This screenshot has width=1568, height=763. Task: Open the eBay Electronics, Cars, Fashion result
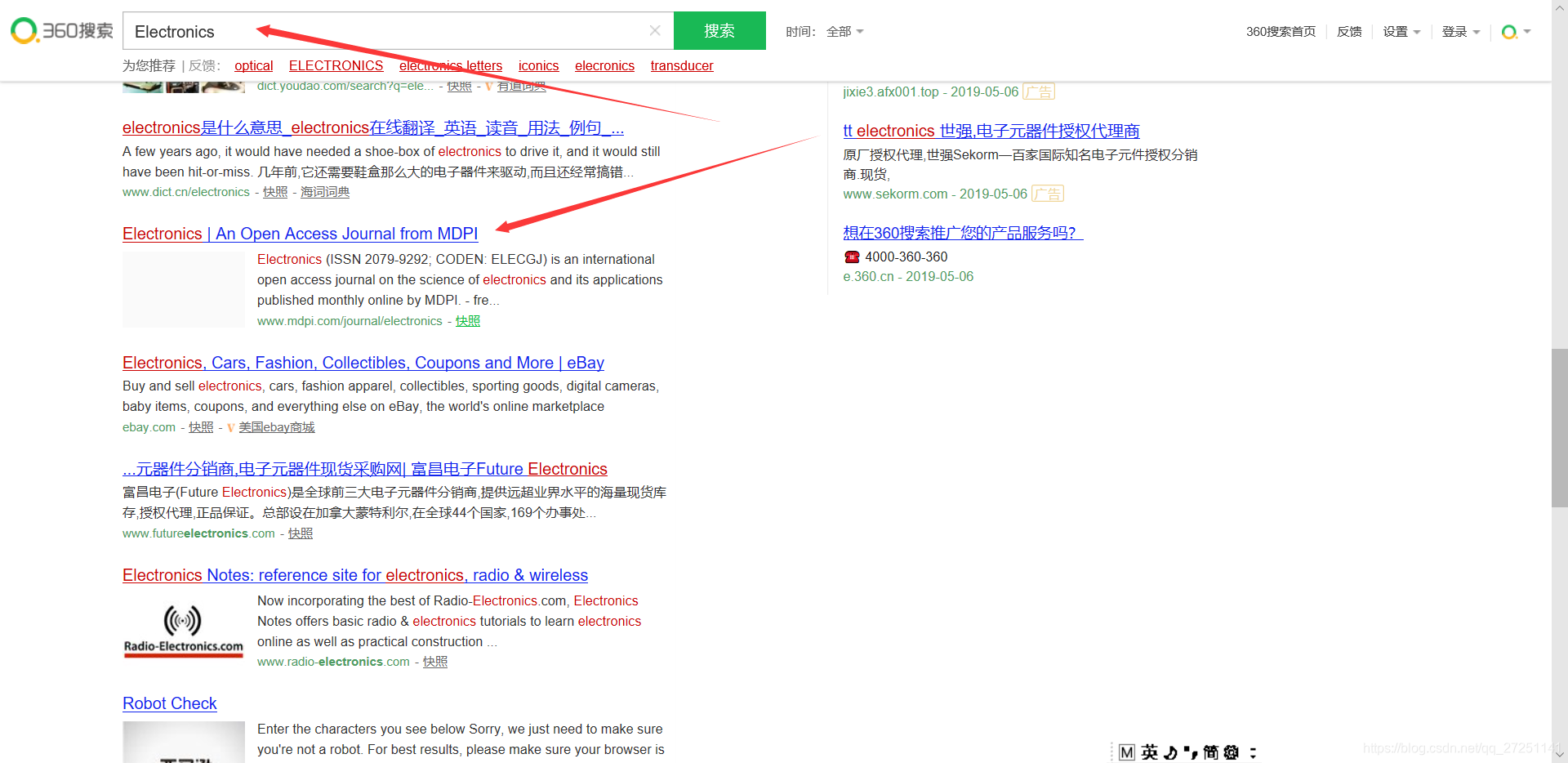[363, 363]
